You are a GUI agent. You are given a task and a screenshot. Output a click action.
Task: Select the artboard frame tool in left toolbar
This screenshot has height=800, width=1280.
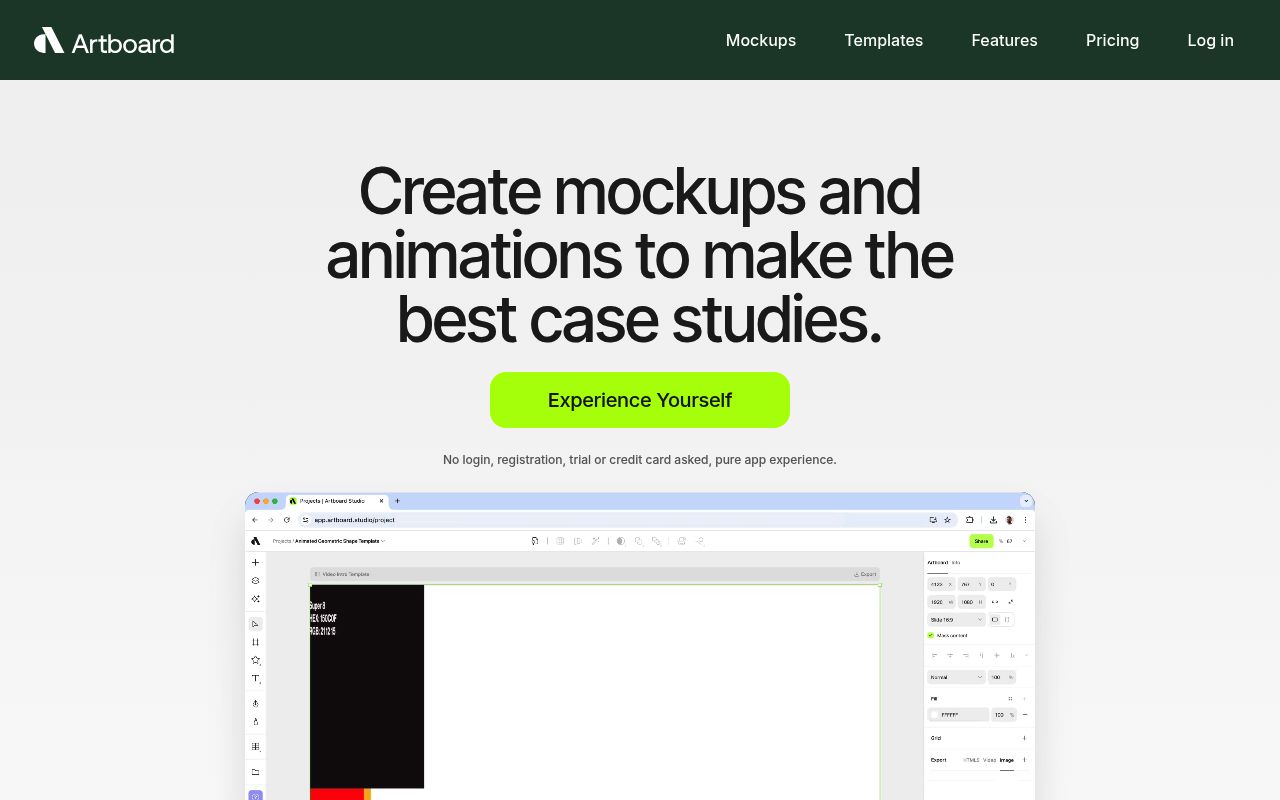point(255,642)
